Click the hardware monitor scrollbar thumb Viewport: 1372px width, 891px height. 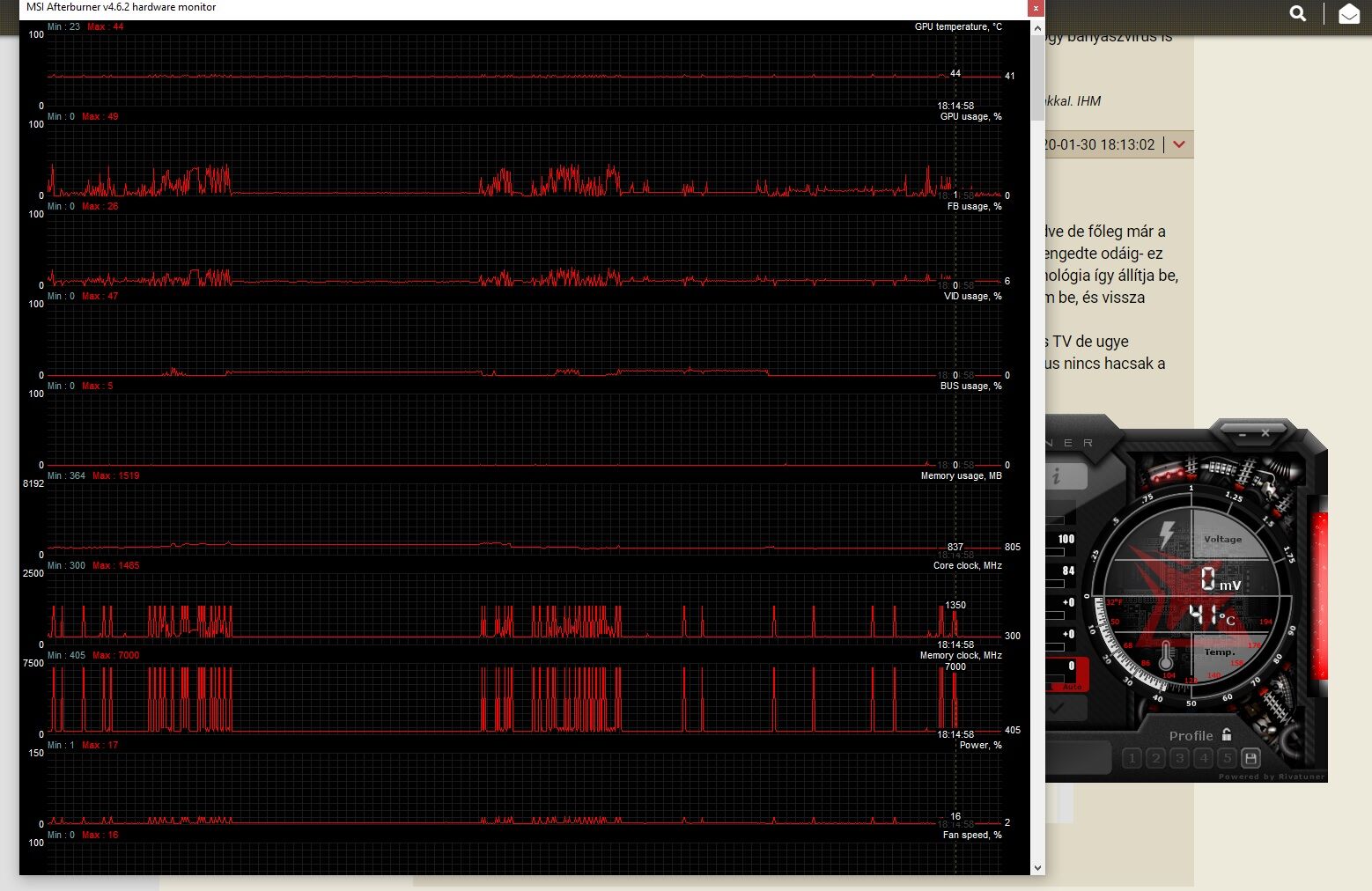tap(1037, 77)
